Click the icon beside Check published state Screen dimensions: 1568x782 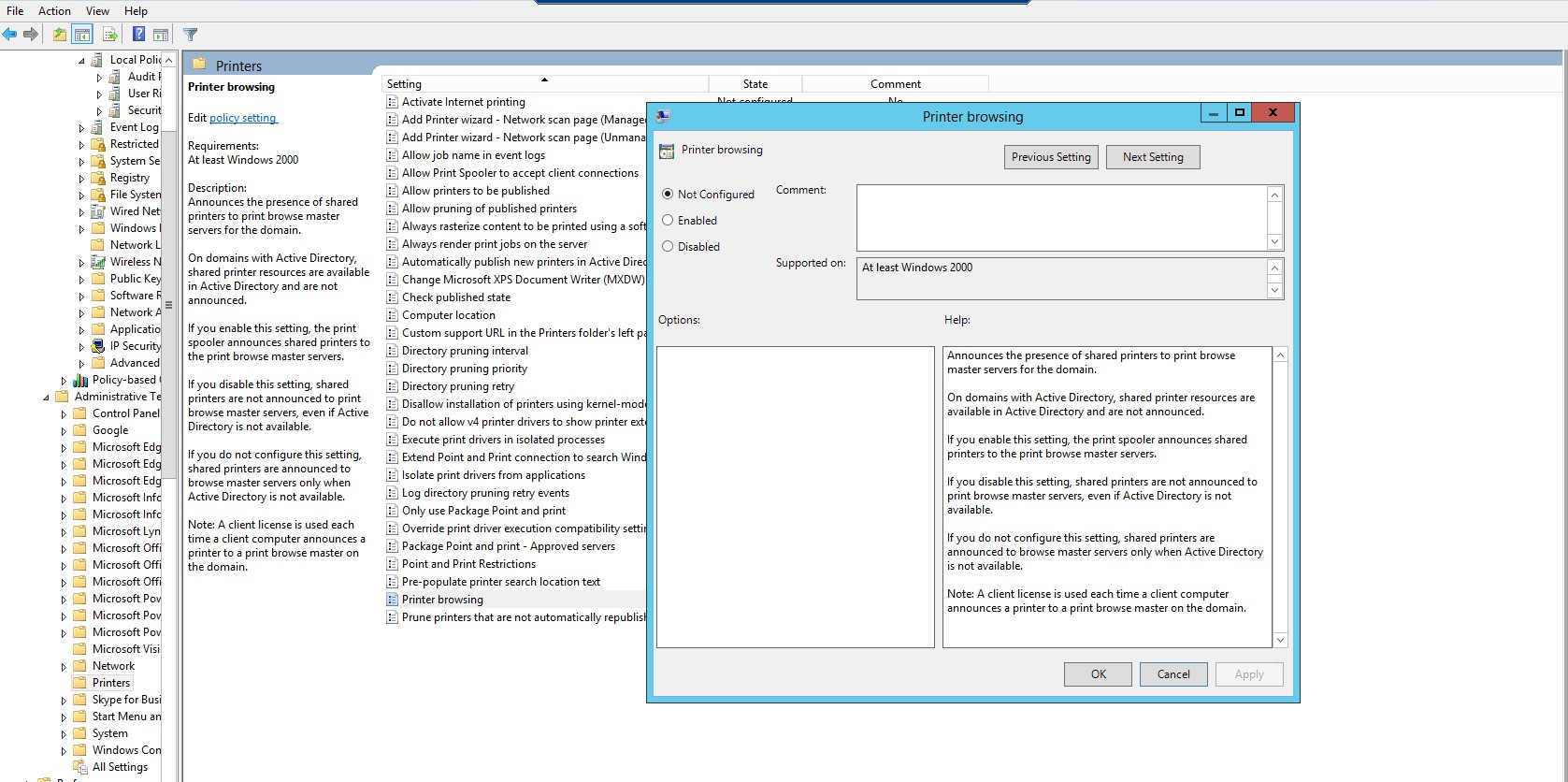pyautogui.click(x=393, y=297)
